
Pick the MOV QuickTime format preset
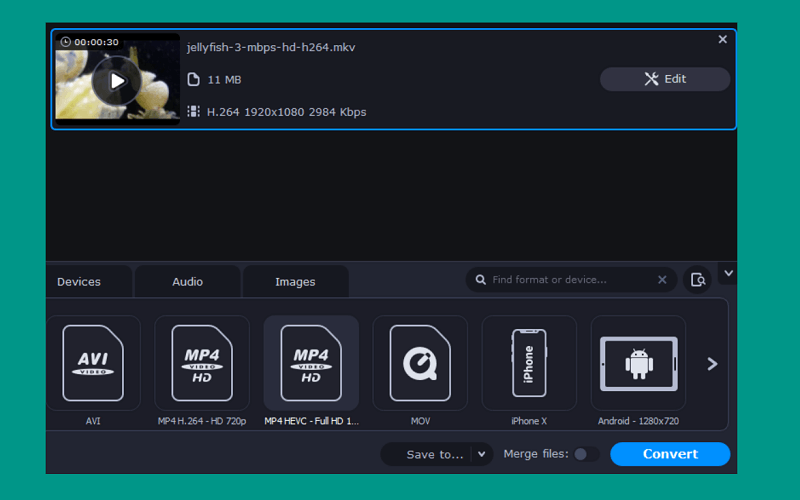(420, 363)
